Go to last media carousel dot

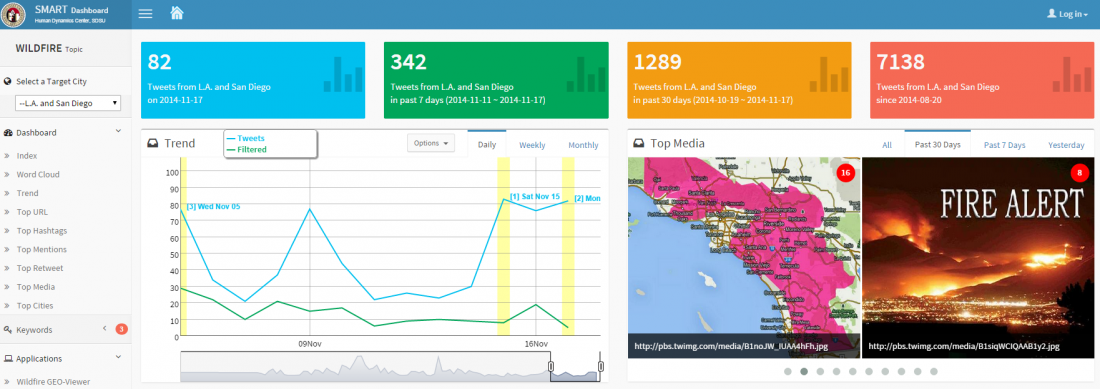934,371
